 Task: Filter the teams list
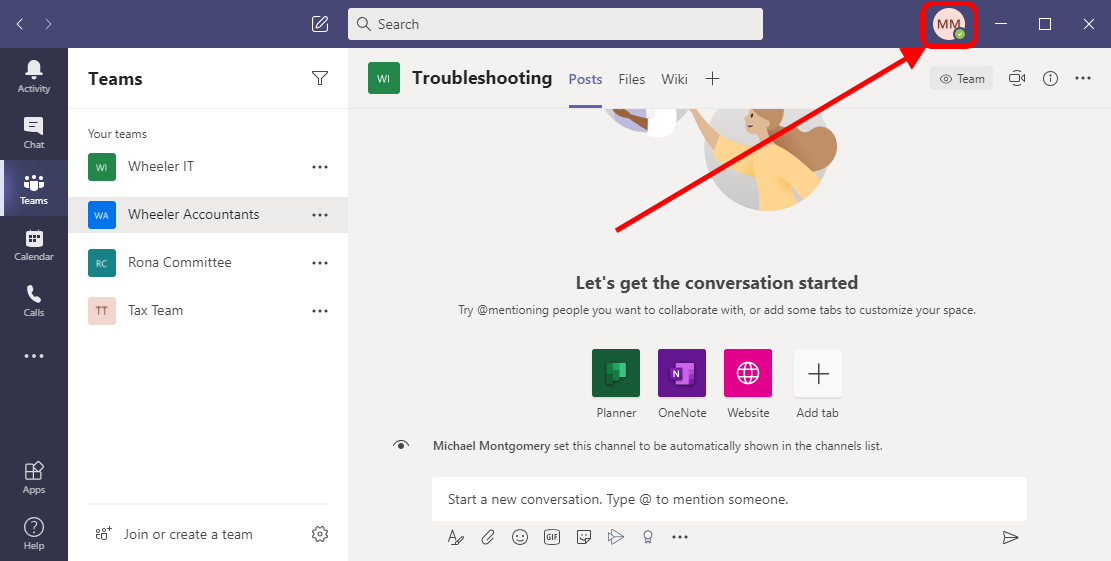pos(320,78)
